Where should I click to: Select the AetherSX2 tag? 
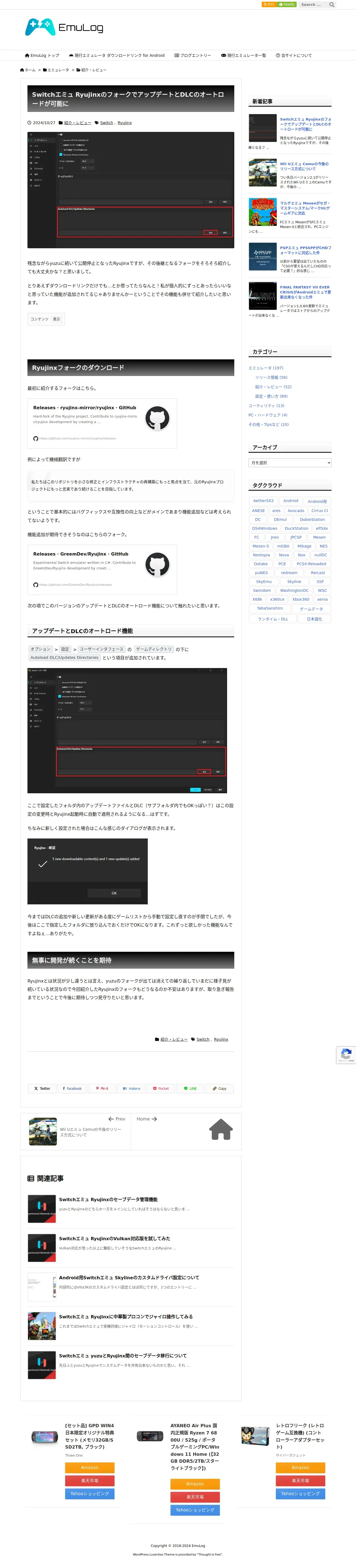coord(263,501)
